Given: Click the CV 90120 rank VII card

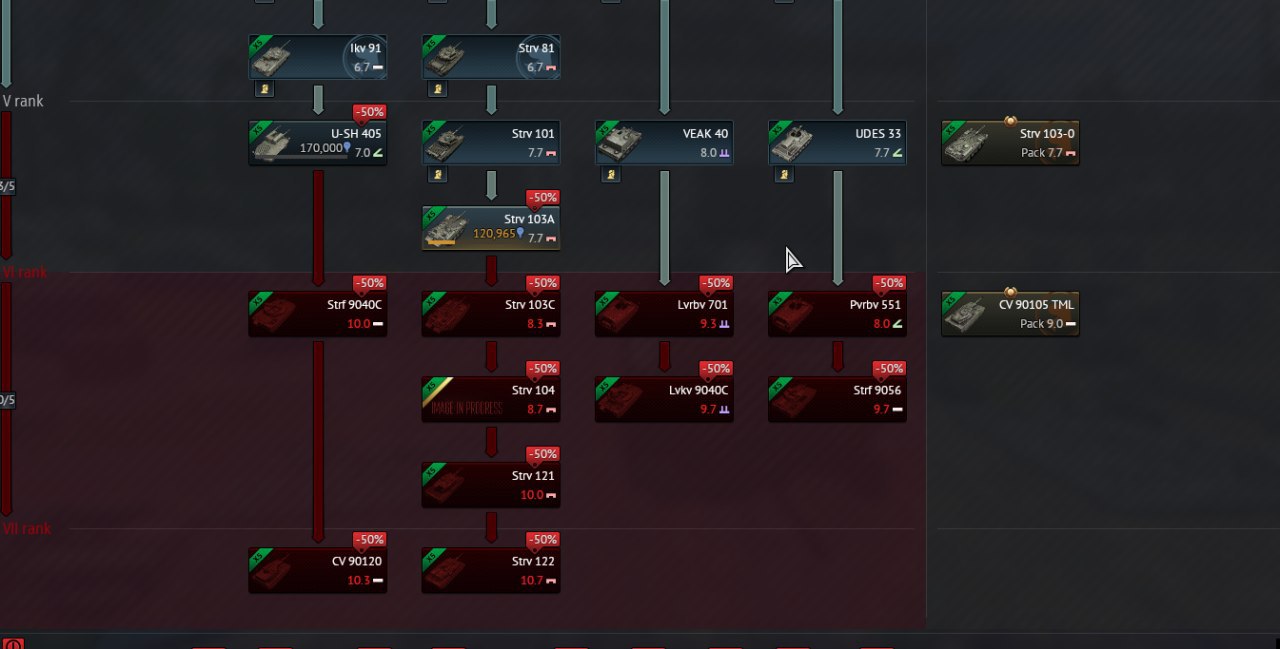Looking at the screenshot, I should [x=318, y=570].
